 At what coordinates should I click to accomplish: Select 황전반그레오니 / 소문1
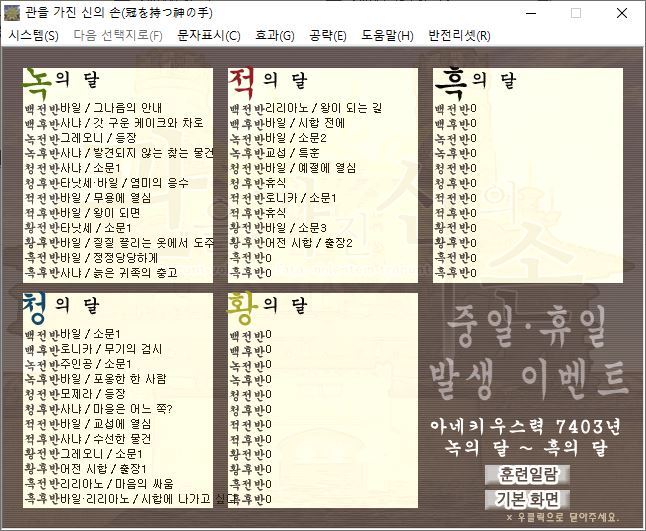click(x=83, y=454)
